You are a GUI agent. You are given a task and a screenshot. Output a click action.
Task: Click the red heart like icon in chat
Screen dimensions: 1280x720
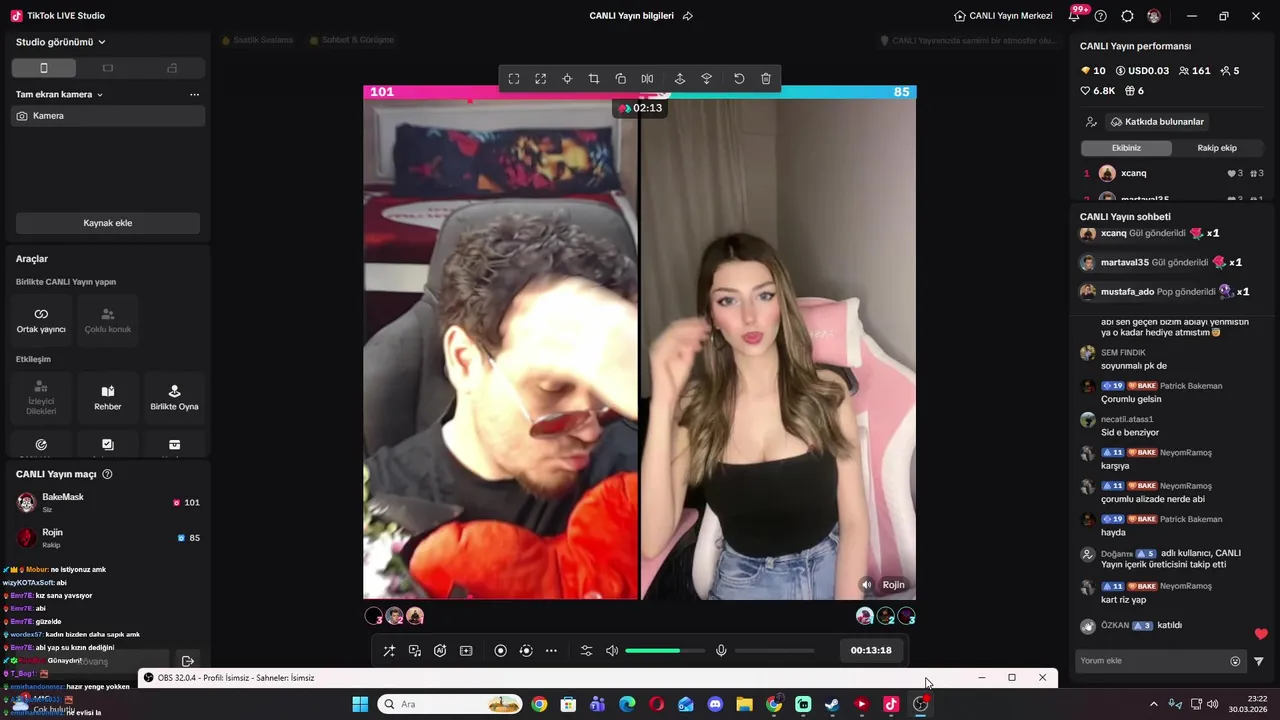click(x=1261, y=634)
